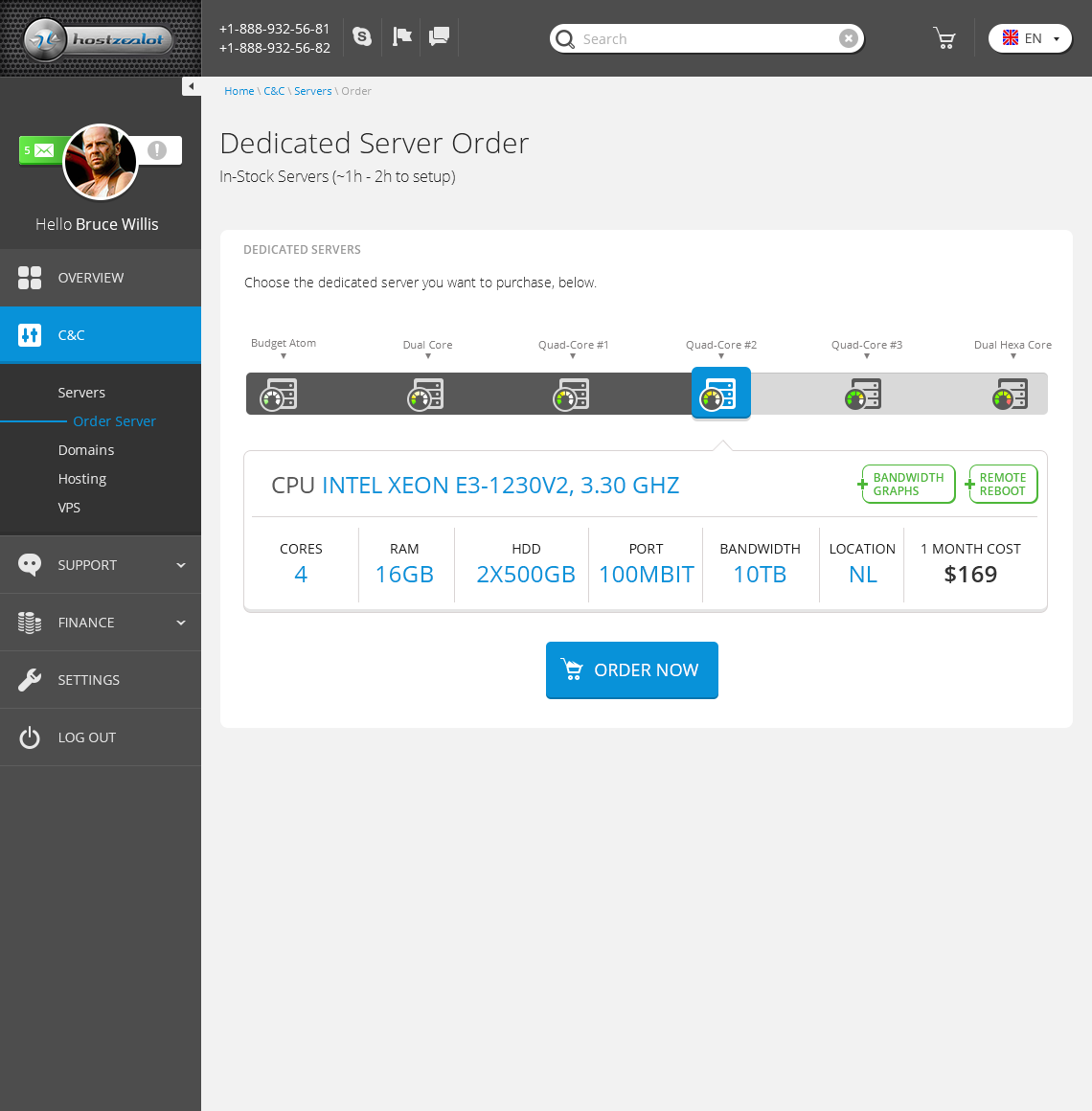Screen dimensions: 1092x1111
Task: Click the Finance coins icon
Action: coord(30,623)
